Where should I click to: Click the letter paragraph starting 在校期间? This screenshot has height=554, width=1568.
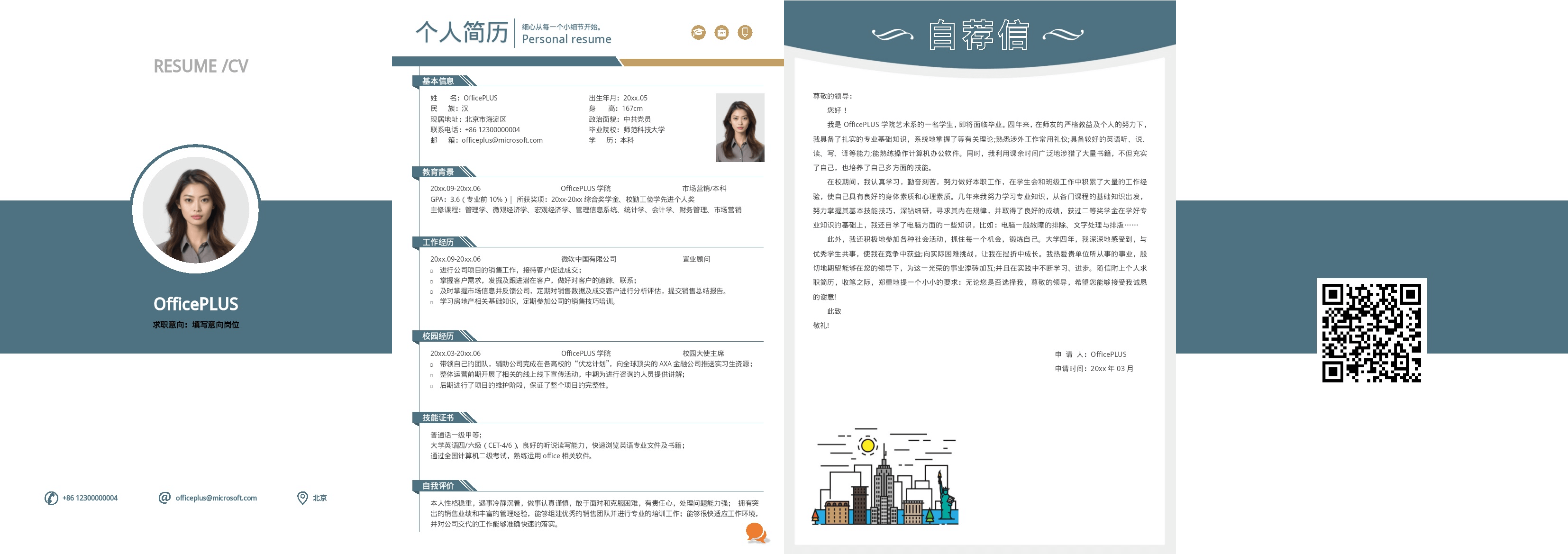pyautogui.click(x=980, y=203)
